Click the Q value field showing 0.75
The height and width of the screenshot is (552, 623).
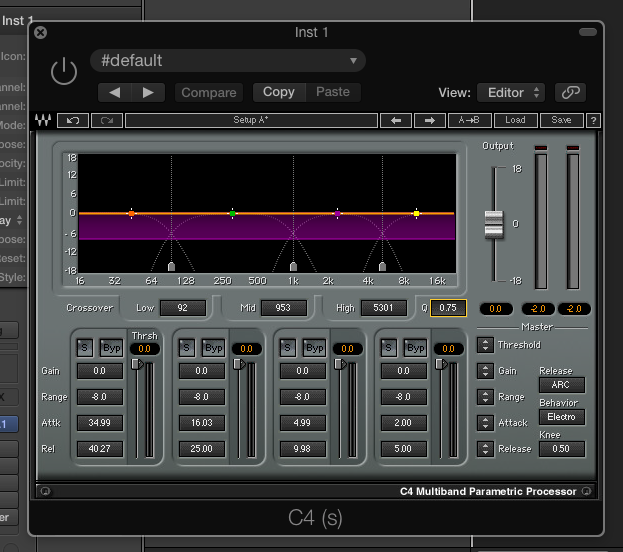(x=448, y=308)
